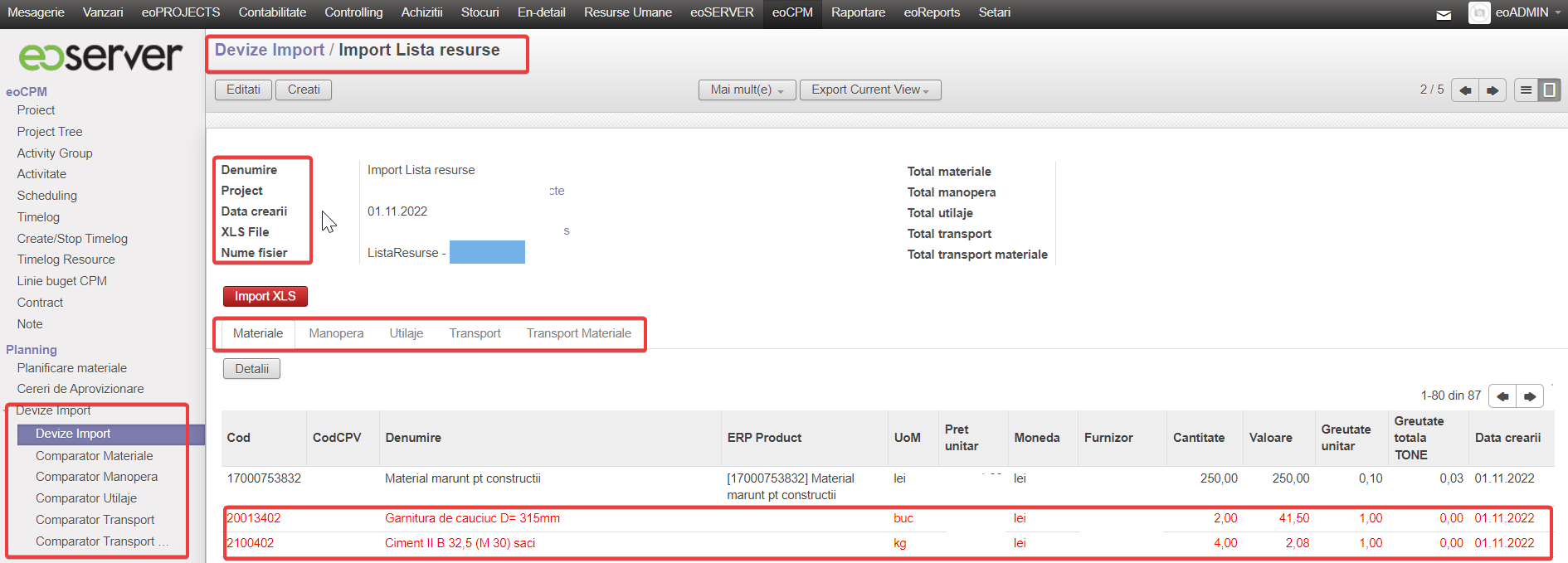Sort table by Denumire column header
The width and height of the screenshot is (1568, 563).
pyautogui.click(x=413, y=438)
